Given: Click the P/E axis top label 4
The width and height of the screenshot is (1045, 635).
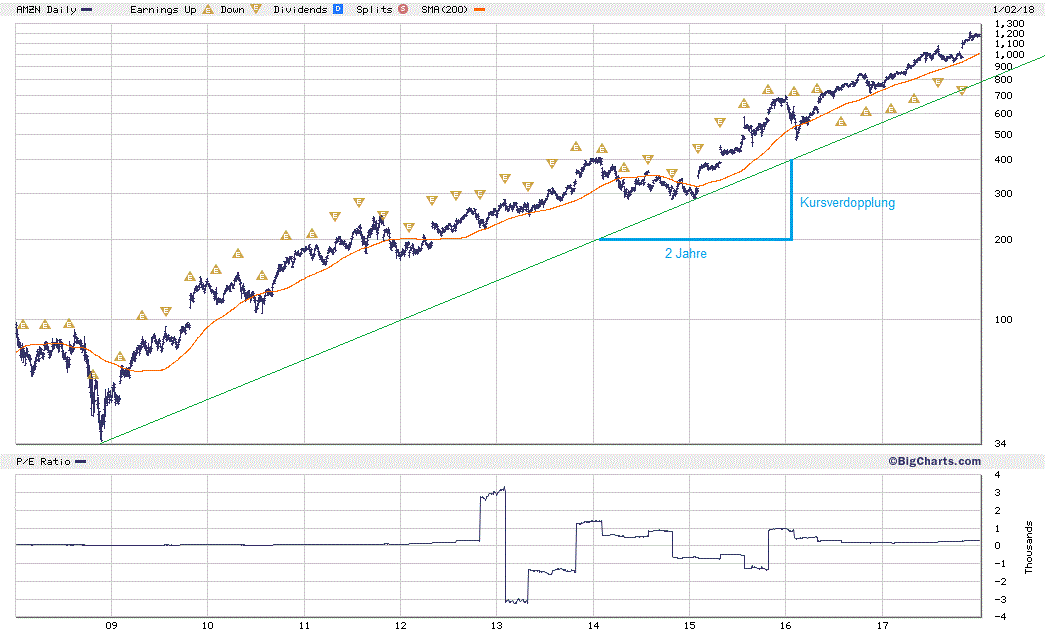Looking at the screenshot, I should click(998, 474).
